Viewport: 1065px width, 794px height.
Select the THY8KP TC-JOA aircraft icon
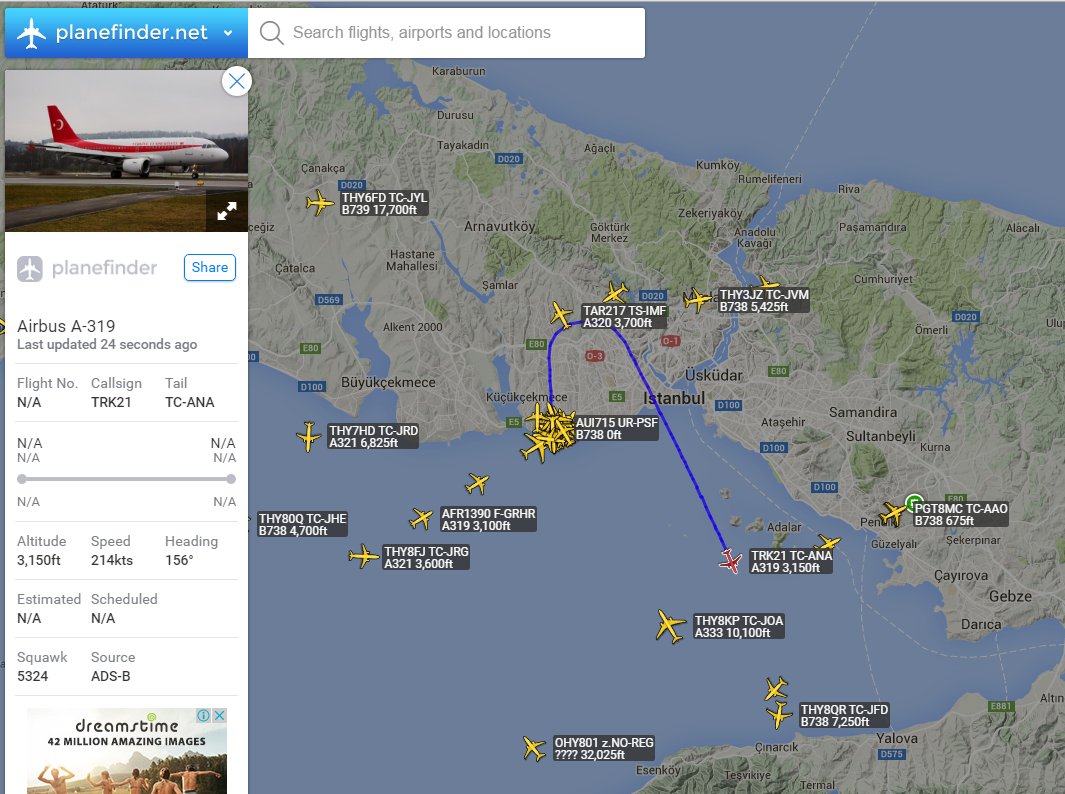670,626
